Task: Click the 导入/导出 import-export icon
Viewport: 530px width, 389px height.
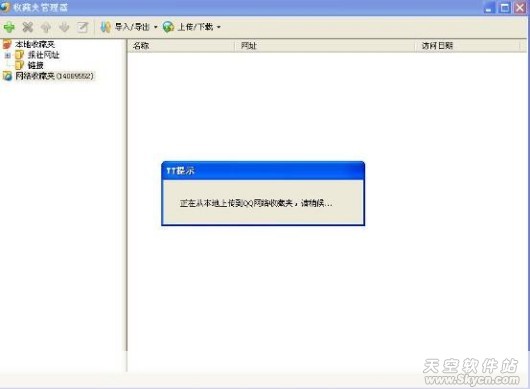Action: (x=105, y=27)
